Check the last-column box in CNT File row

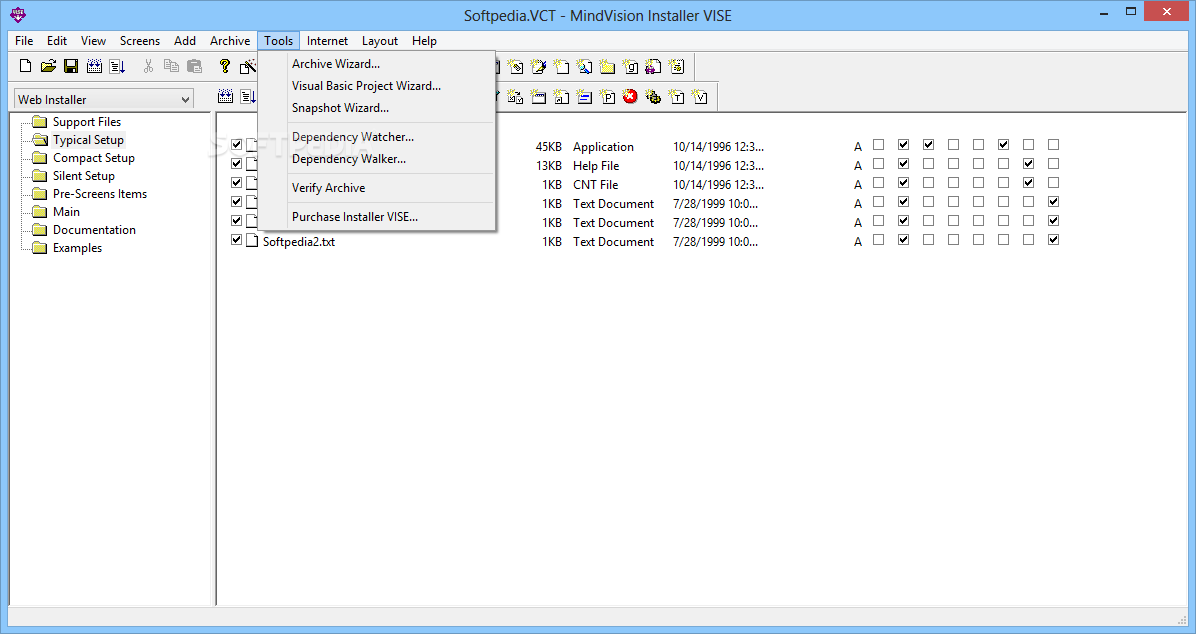[x=1053, y=182]
